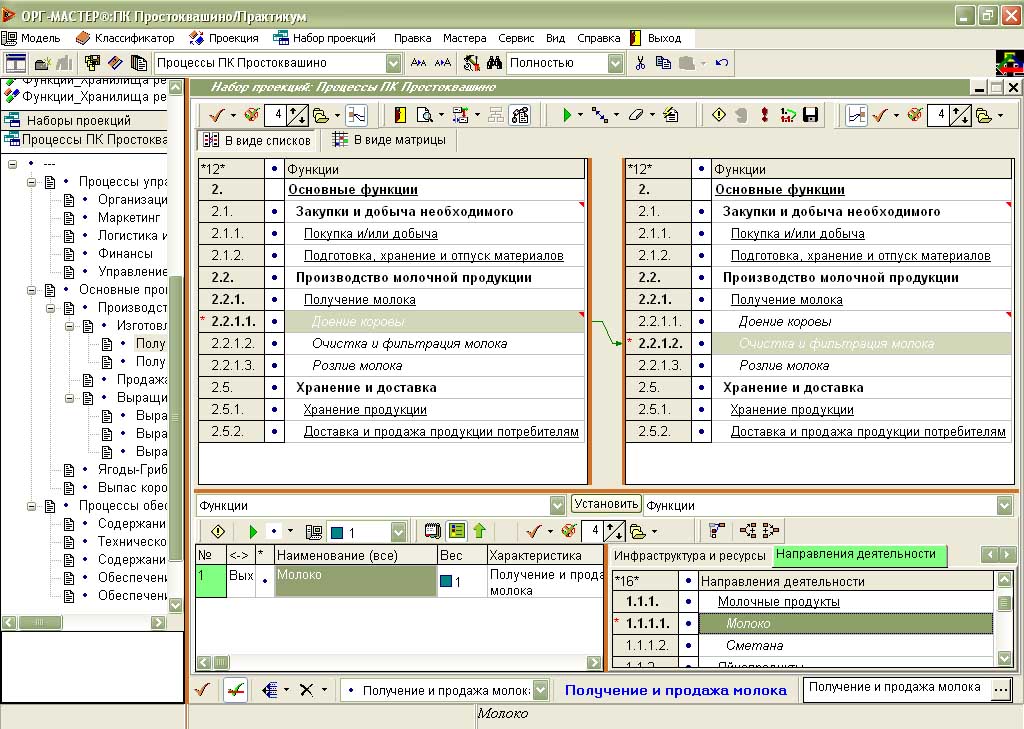This screenshot has width=1024, height=729.
Task: Open the right Функции classifier dropdown
Action: click(x=1004, y=506)
